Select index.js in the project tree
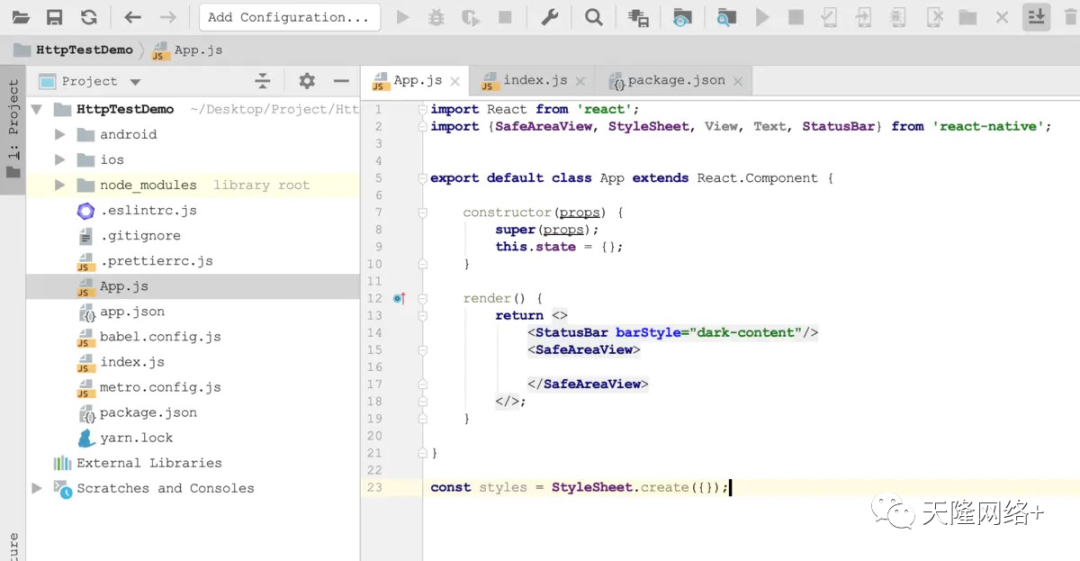 (x=132, y=362)
